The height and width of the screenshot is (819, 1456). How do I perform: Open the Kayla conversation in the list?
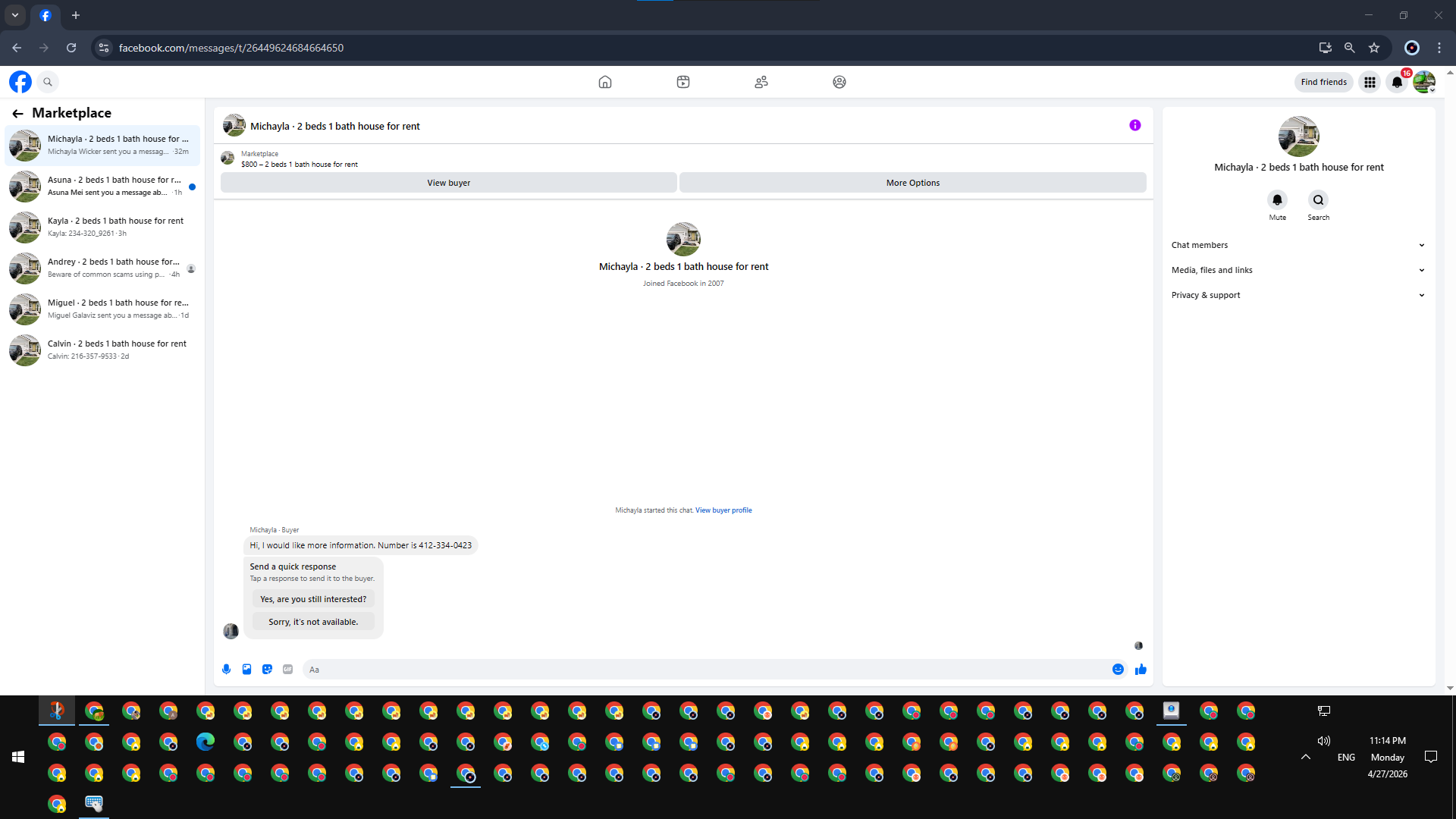point(102,227)
